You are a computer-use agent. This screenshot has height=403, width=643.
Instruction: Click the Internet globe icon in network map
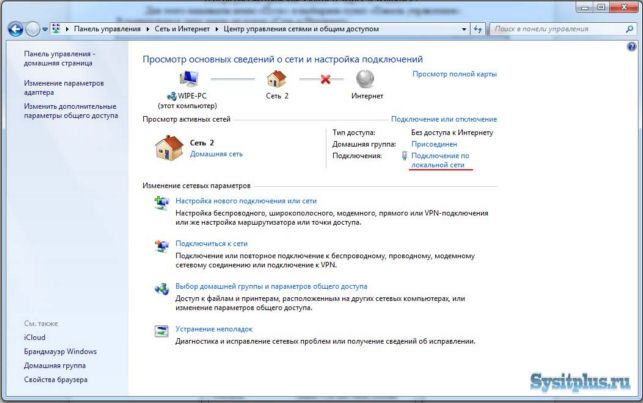tap(365, 79)
